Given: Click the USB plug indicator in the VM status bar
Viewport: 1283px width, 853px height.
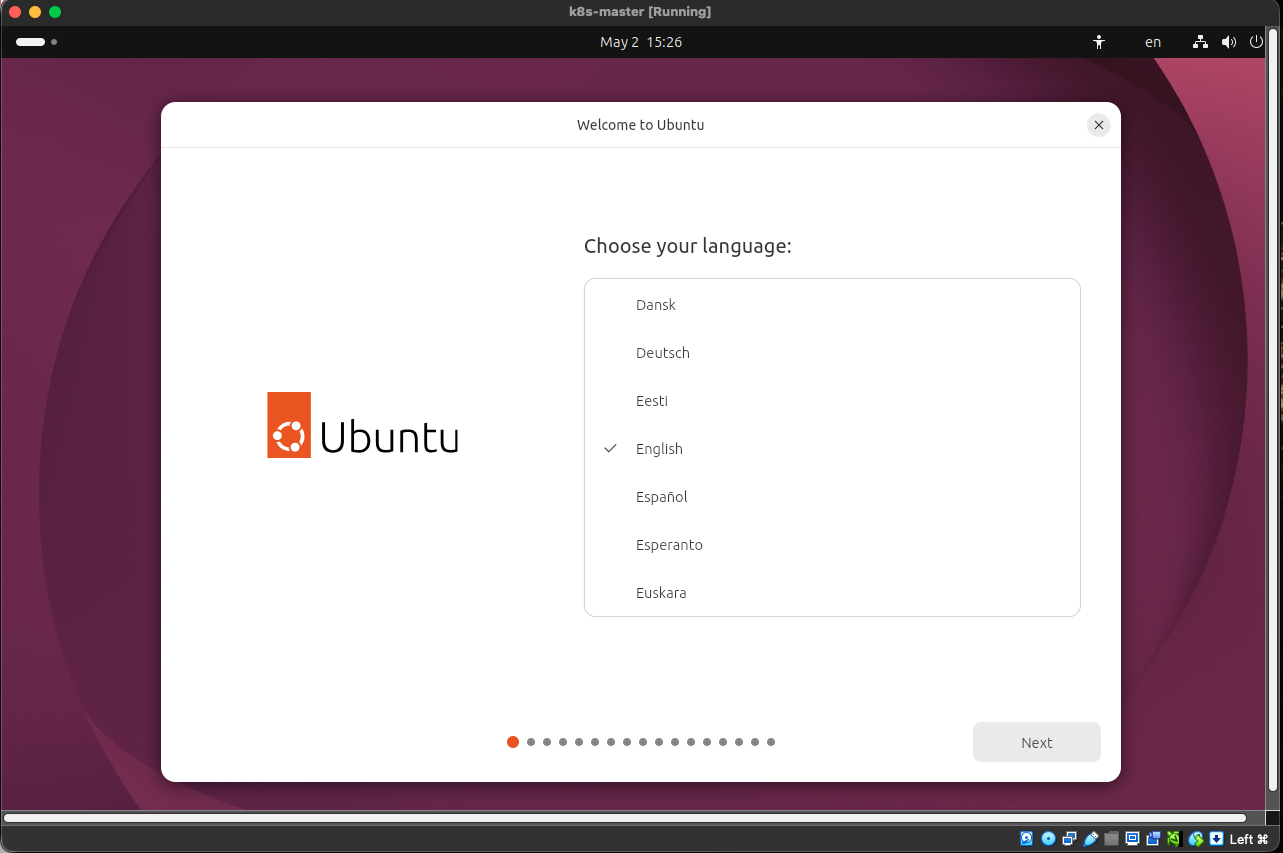Looking at the screenshot, I should click(x=1090, y=839).
